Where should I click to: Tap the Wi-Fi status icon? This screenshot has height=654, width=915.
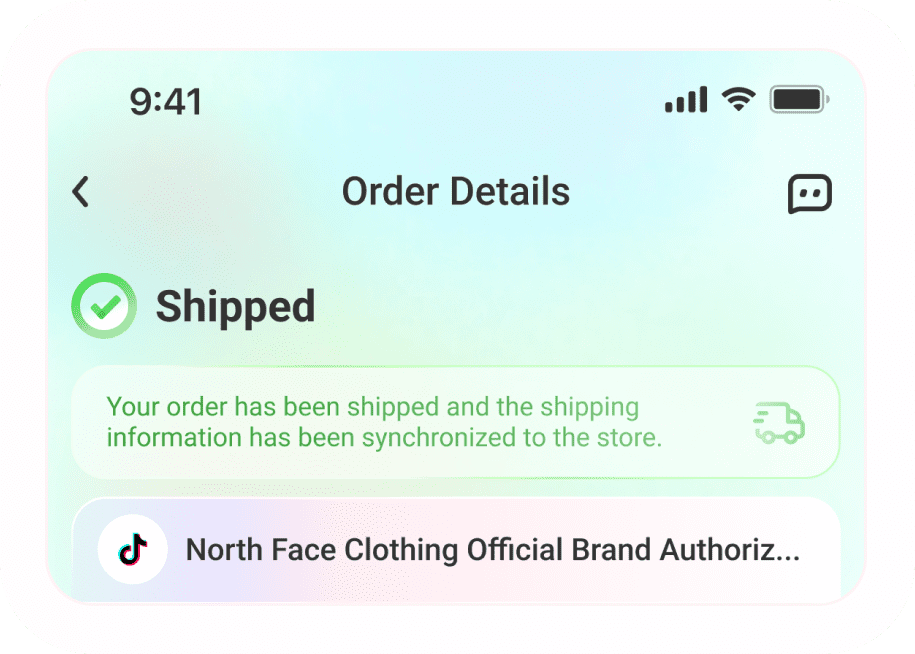click(x=739, y=99)
